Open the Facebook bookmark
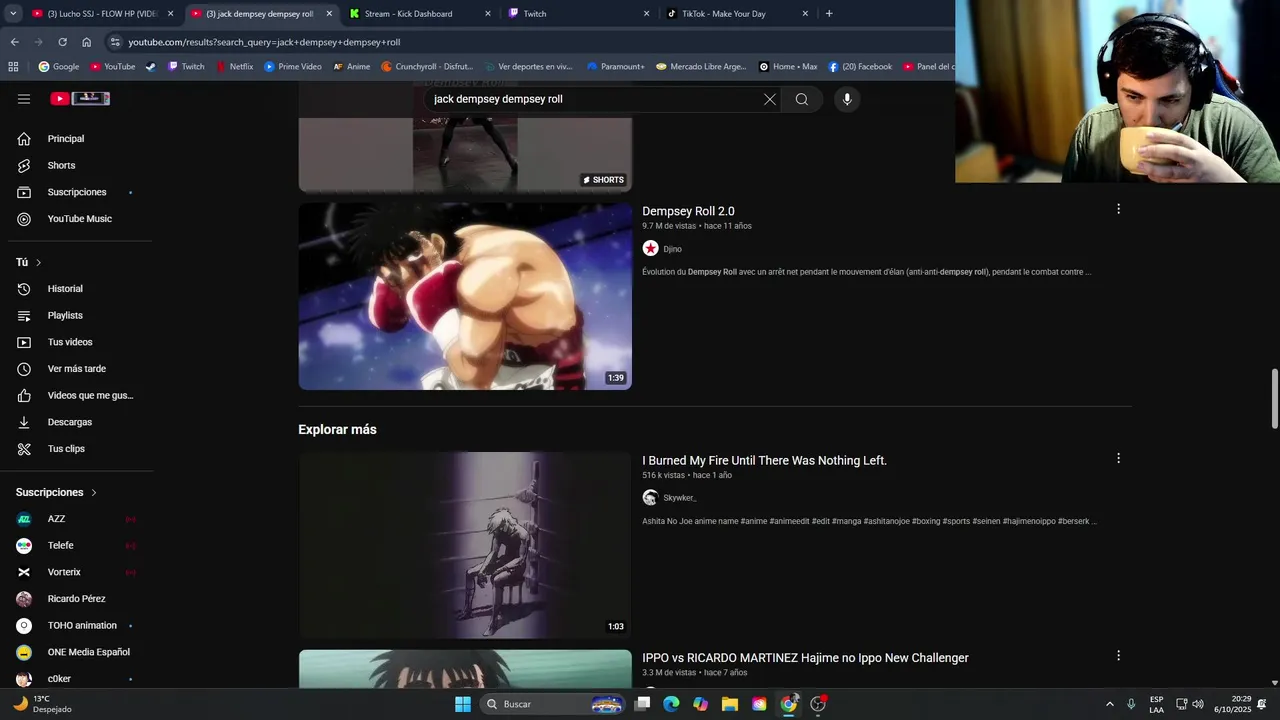Viewport: 1280px width, 720px height. pyautogui.click(x=860, y=67)
